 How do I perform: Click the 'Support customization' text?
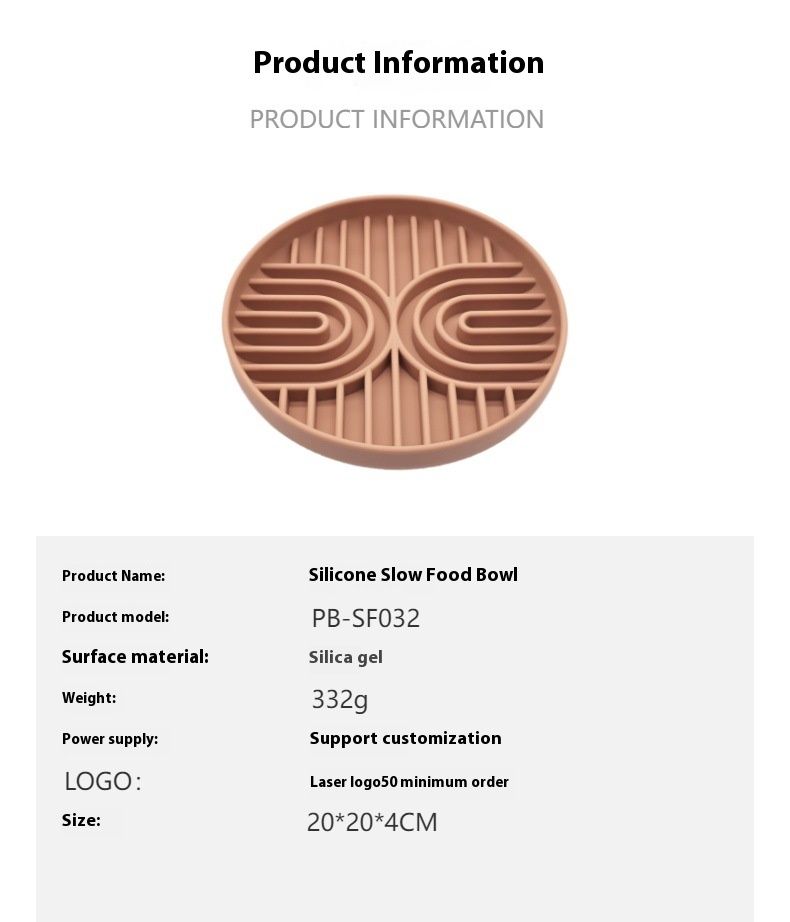[406, 739]
